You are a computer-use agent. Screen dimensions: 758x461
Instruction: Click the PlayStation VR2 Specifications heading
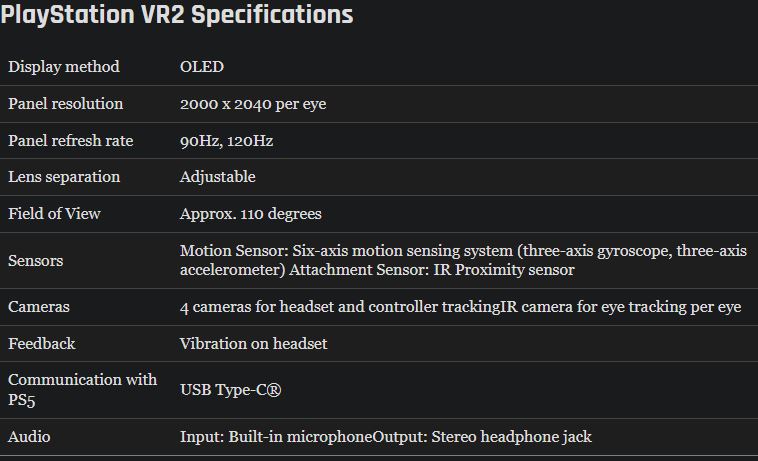tap(177, 14)
